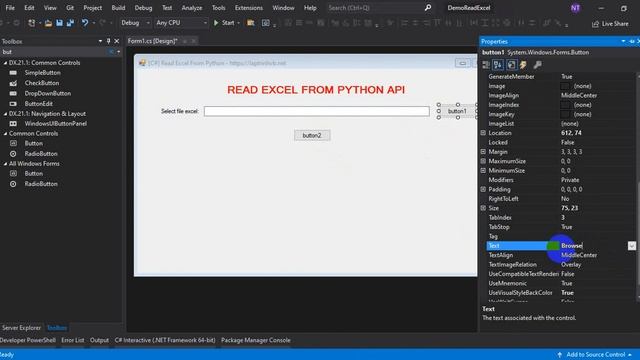The image size is (640, 360).
Task: Click the Select file excel textbox on form
Action: pos(317,111)
